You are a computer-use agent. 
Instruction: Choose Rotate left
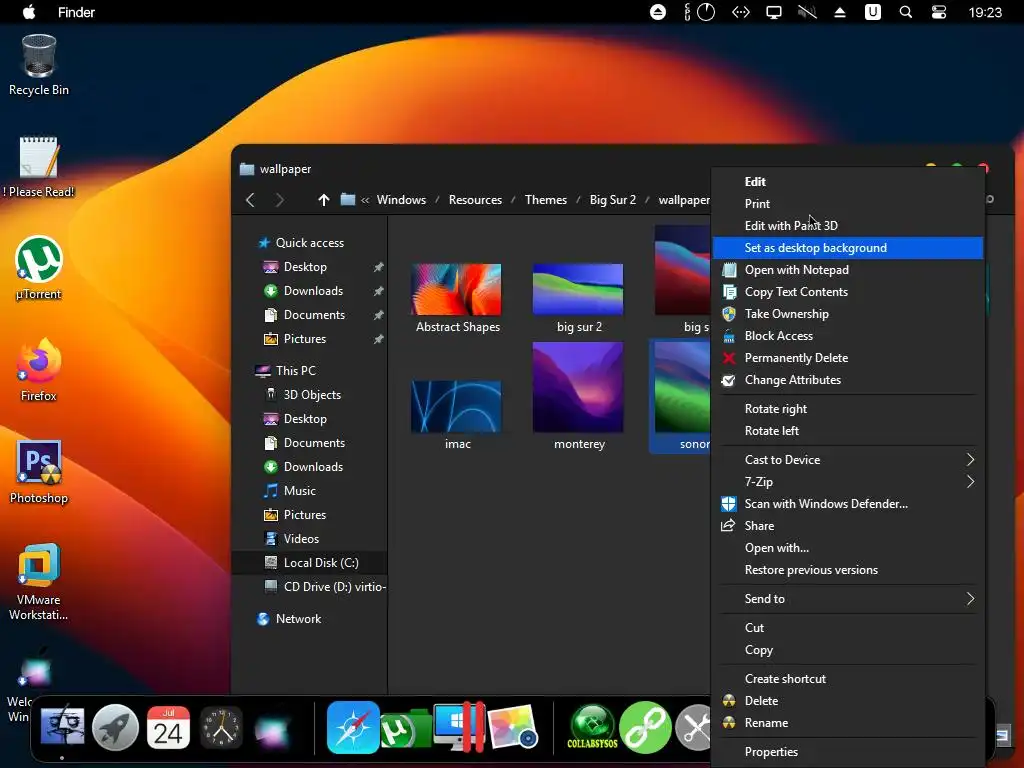848,431
